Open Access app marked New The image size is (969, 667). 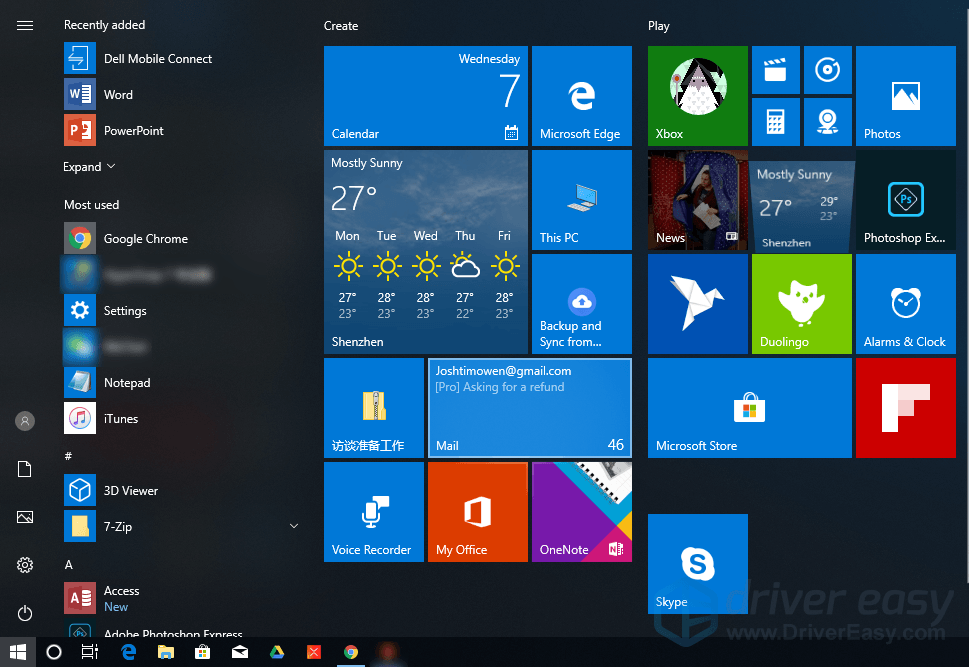[x=179, y=598]
